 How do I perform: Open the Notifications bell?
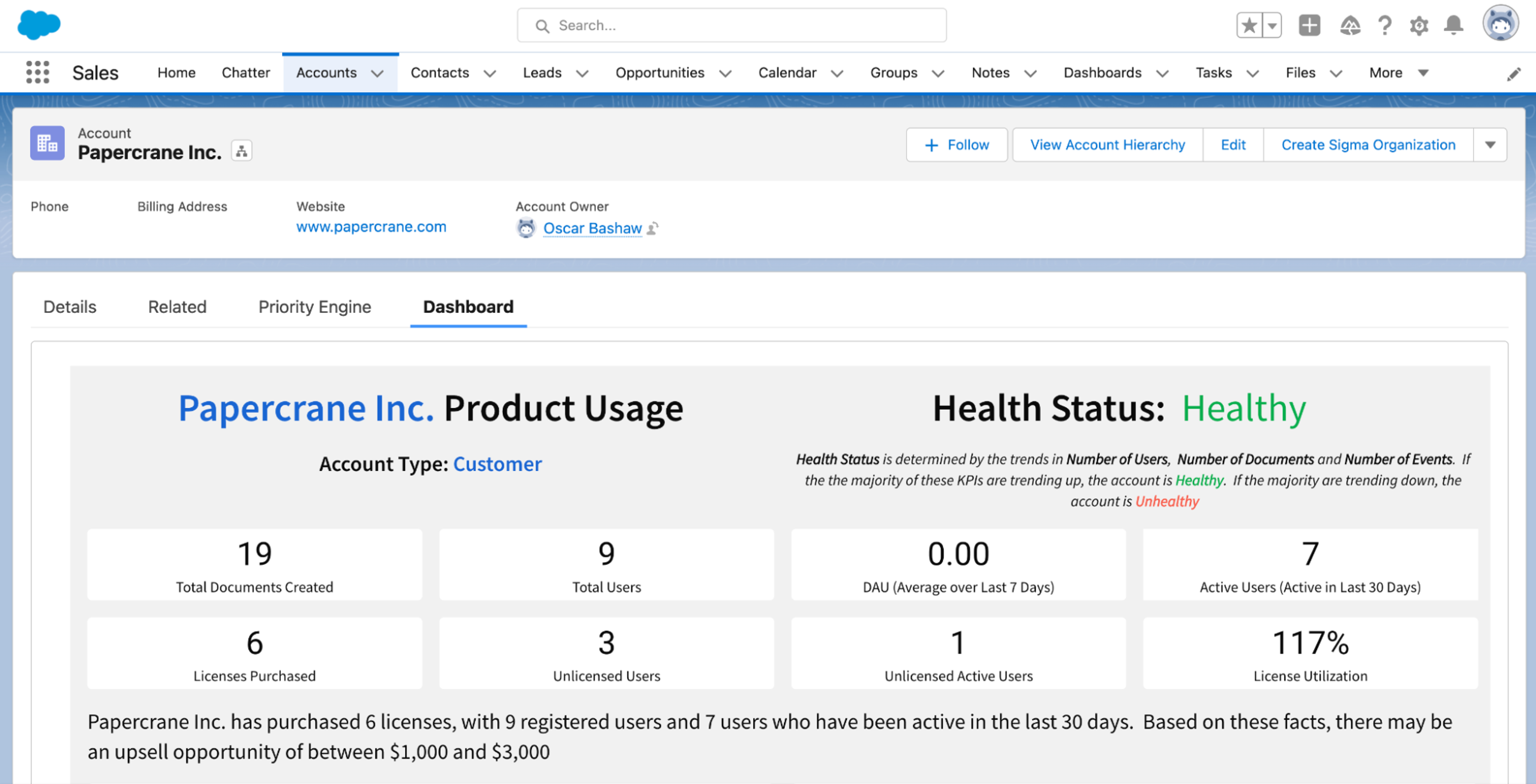point(1454,26)
